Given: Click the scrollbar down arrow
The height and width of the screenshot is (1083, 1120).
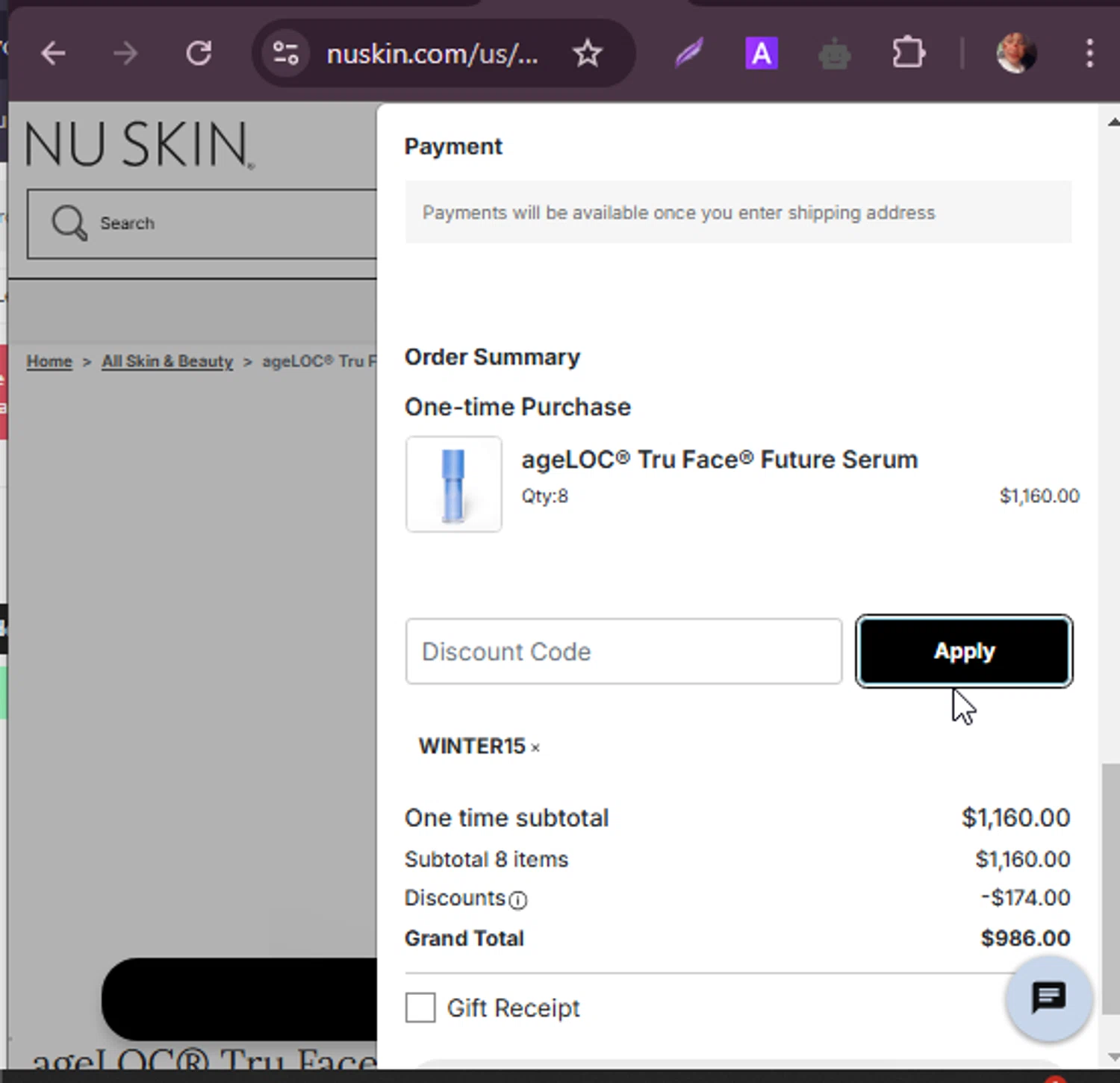Looking at the screenshot, I should pos(1112,1057).
